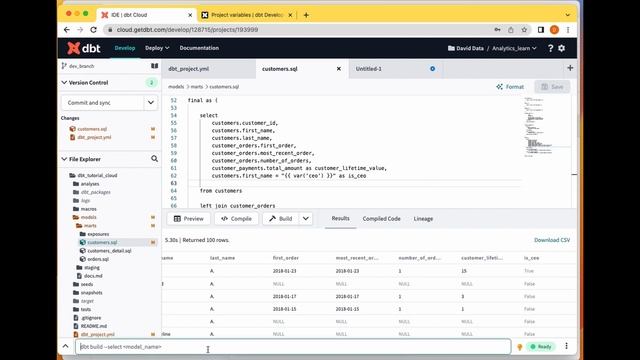The width and height of the screenshot is (640, 360).
Task: Click the browser share icon
Action: [511, 30]
